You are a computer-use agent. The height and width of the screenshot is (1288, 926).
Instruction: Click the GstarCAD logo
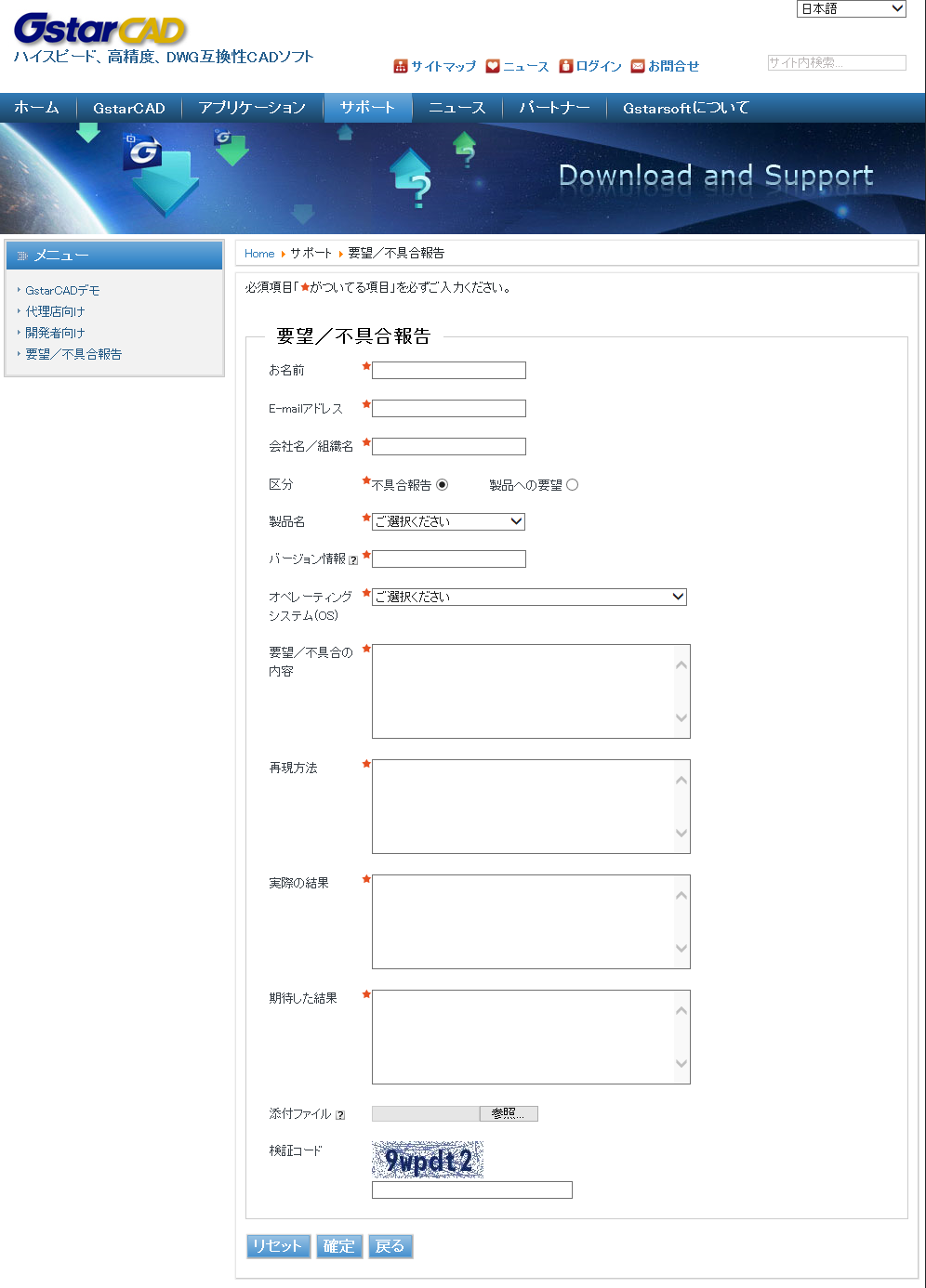(100, 30)
